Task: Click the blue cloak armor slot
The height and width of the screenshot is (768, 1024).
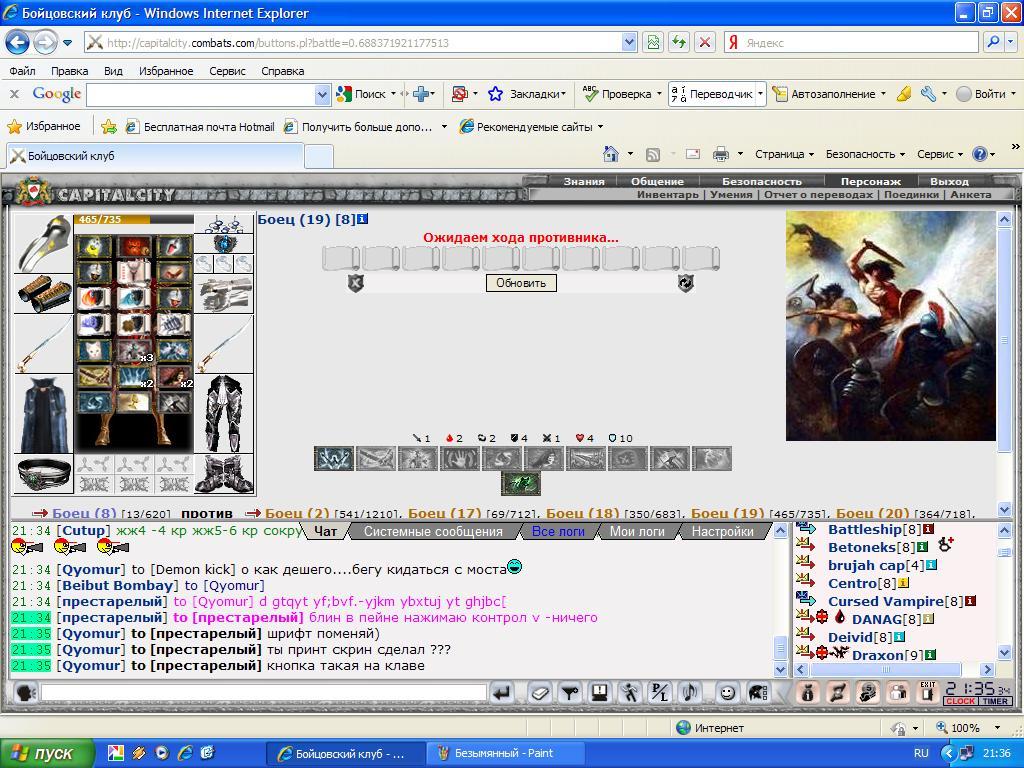Action: click(x=43, y=414)
